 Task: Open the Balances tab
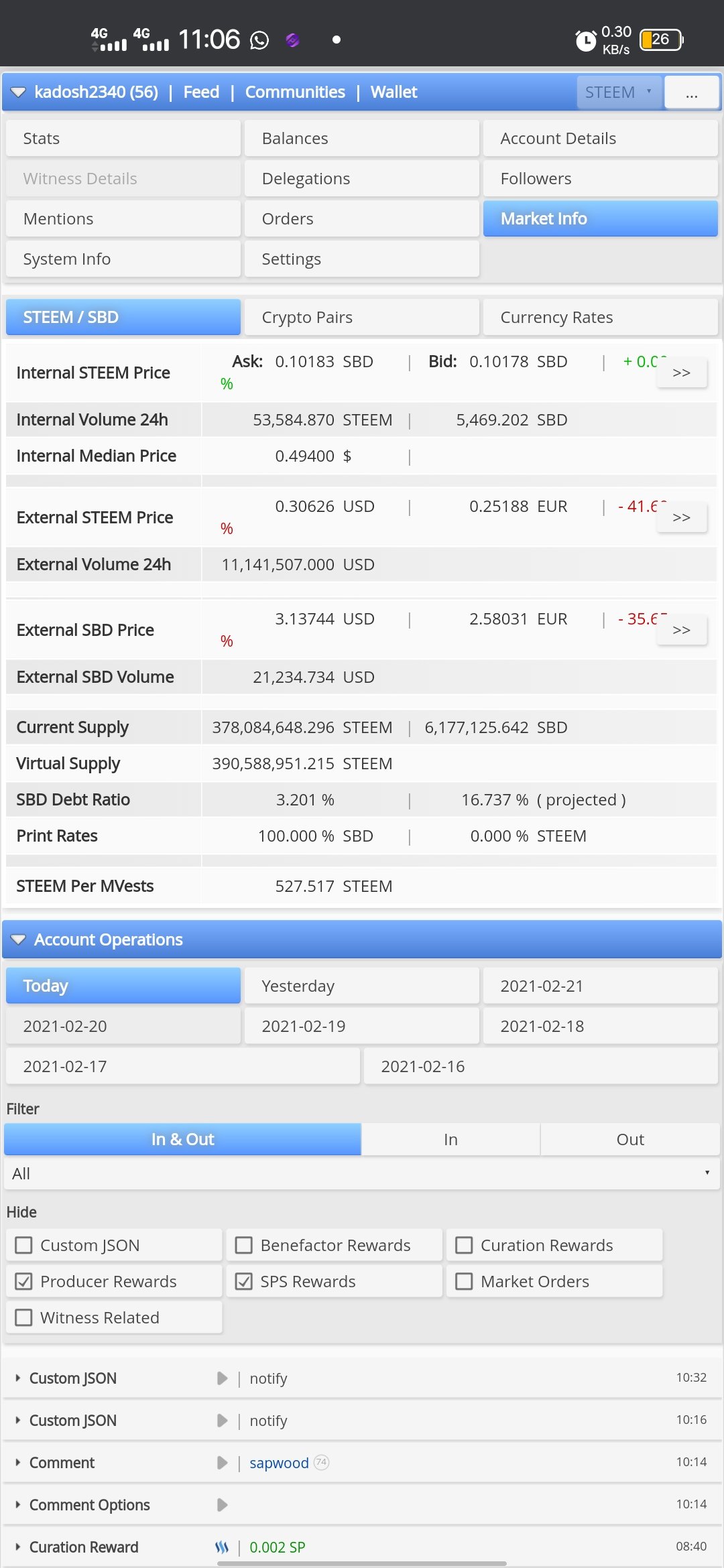pyautogui.click(x=362, y=139)
